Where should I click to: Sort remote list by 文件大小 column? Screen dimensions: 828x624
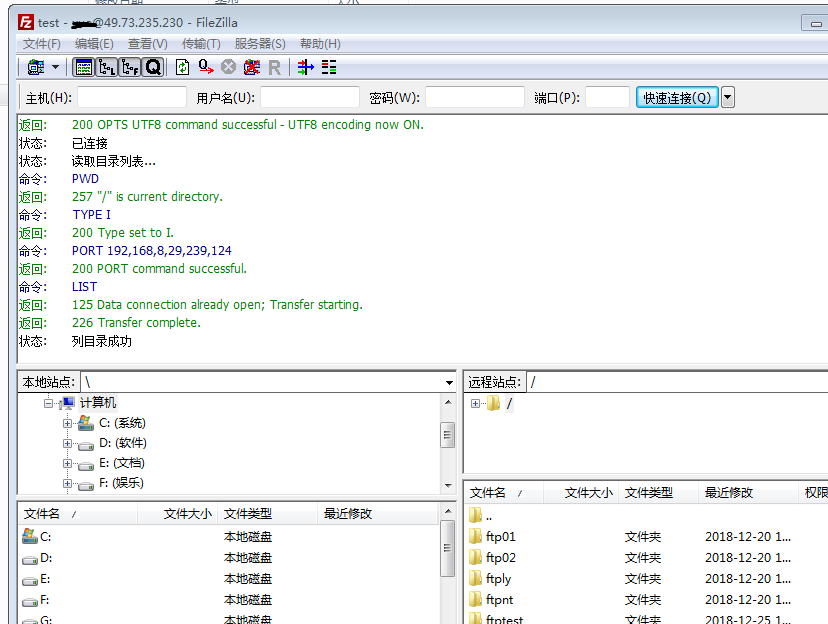click(581, 493)
